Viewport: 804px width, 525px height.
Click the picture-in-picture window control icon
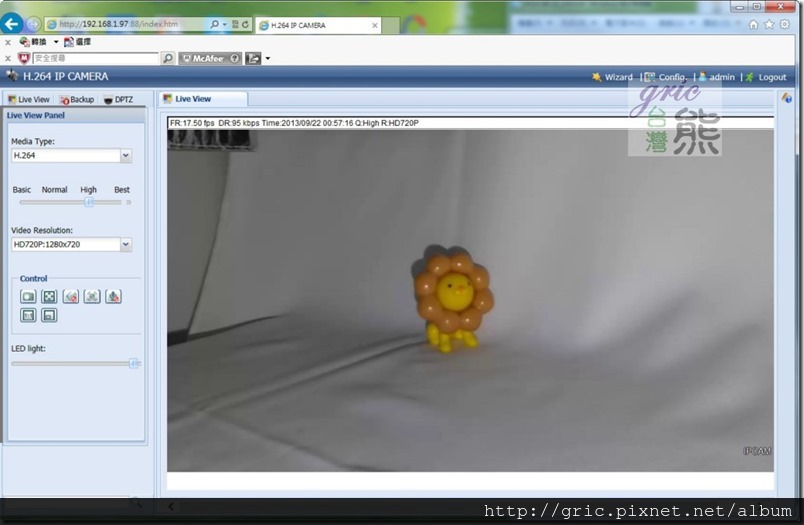pyautogui.click(x=49, y=315)
